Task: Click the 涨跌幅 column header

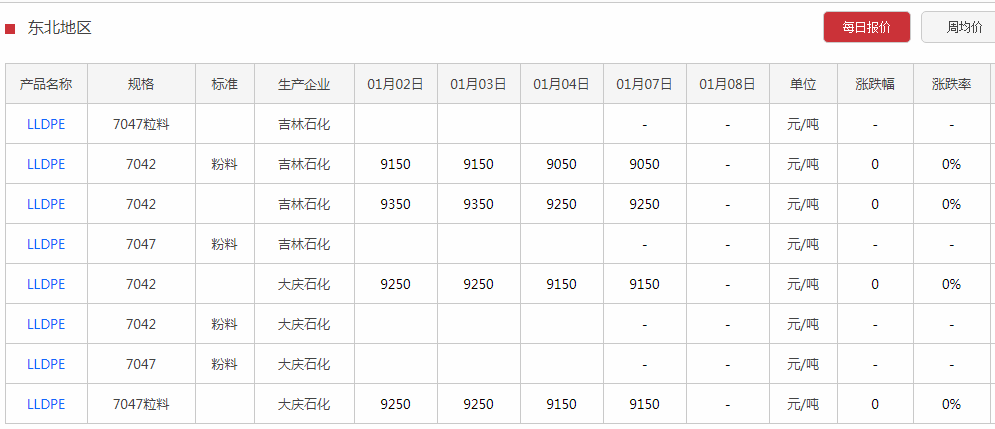Action: click(875, 84)
